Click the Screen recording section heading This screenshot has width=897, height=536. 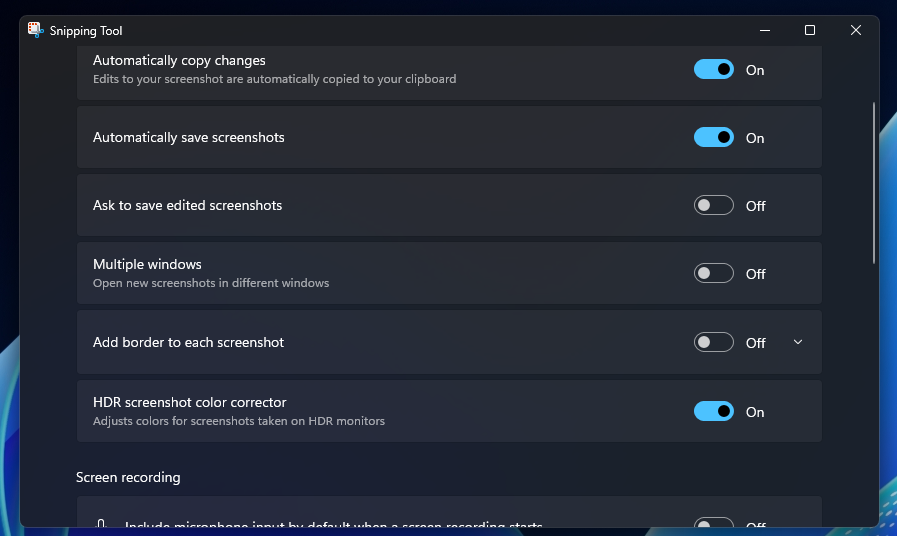[128, 477]
